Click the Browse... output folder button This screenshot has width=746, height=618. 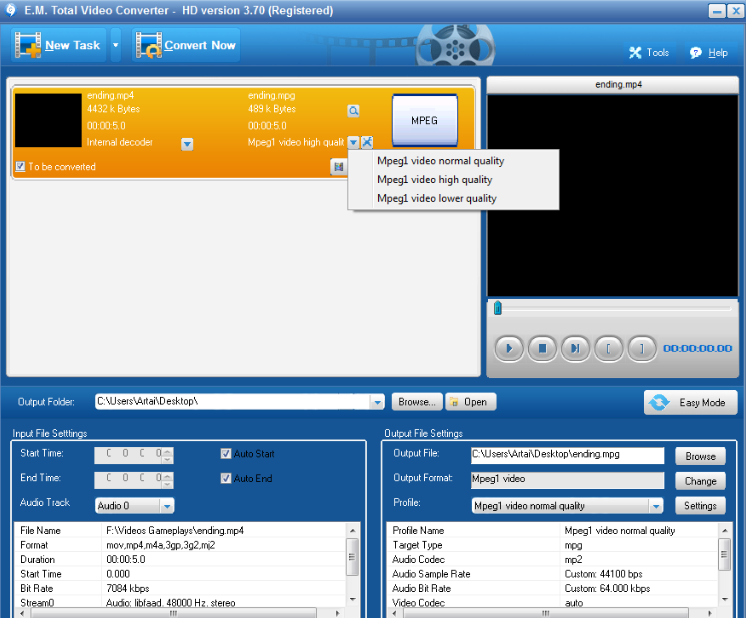[417, 402]
